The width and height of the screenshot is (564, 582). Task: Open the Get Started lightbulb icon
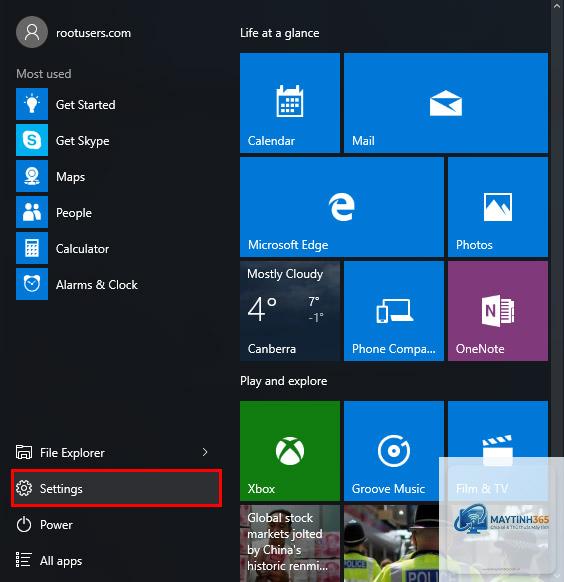pos(32,104)
